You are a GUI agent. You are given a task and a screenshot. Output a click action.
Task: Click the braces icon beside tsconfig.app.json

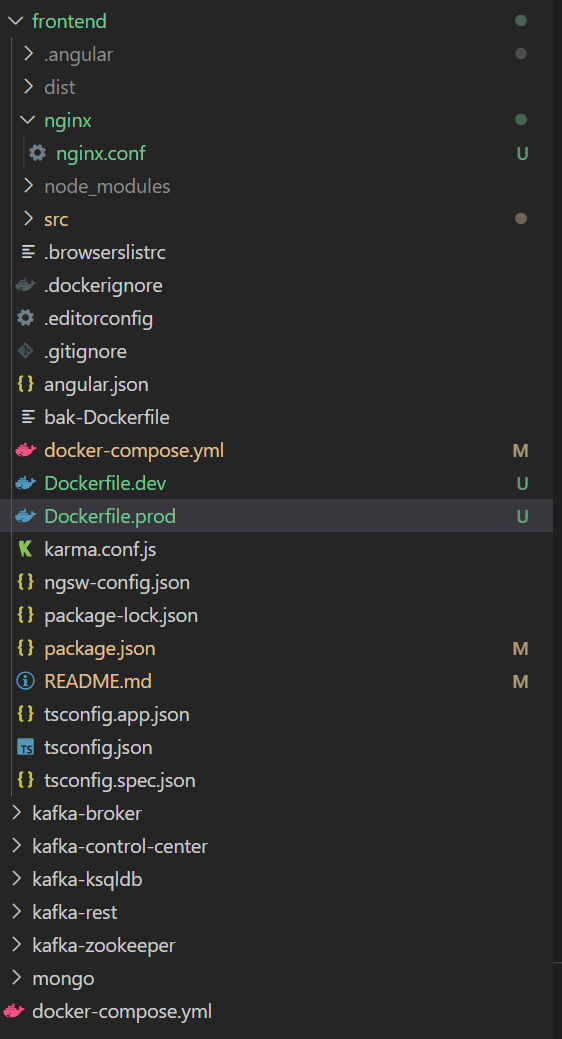(25, 714)
